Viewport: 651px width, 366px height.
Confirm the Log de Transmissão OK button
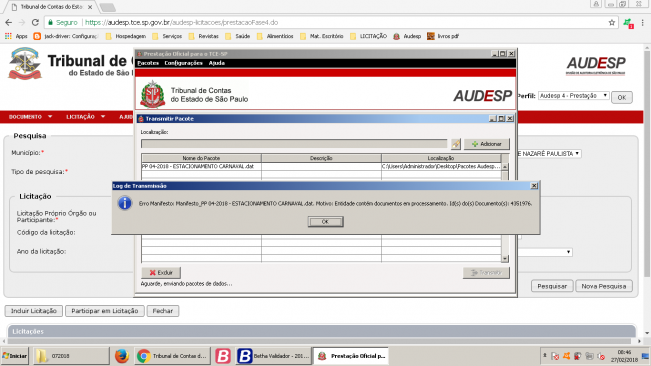(x=326, y=222)
